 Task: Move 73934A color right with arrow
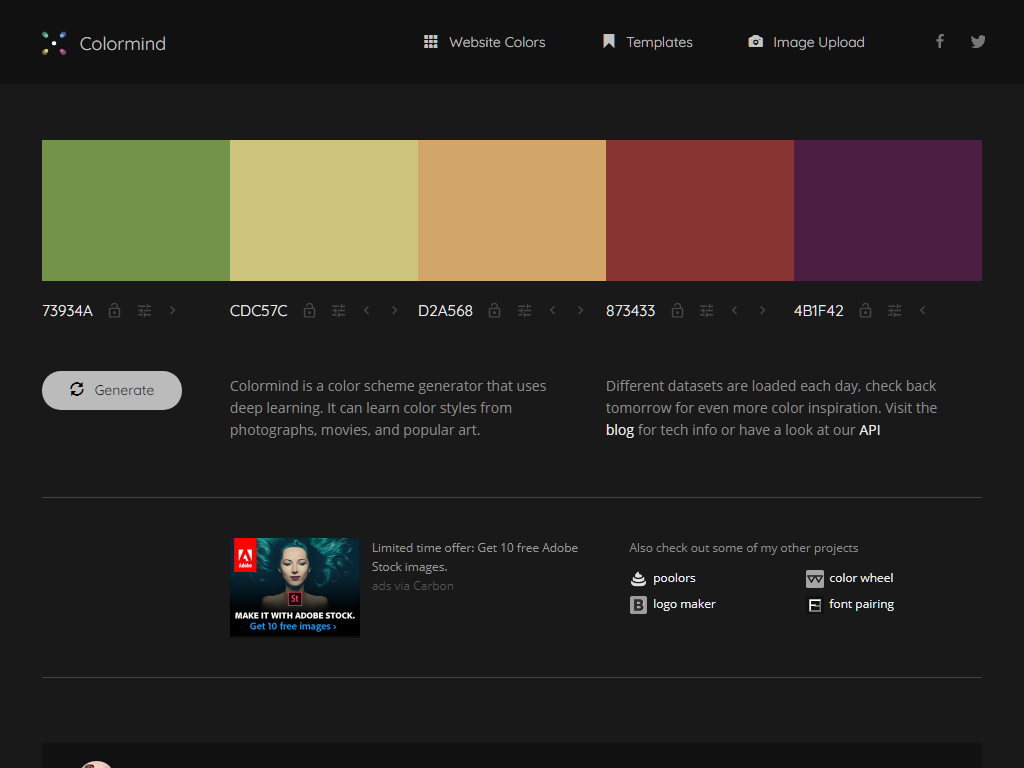[172, 310]
